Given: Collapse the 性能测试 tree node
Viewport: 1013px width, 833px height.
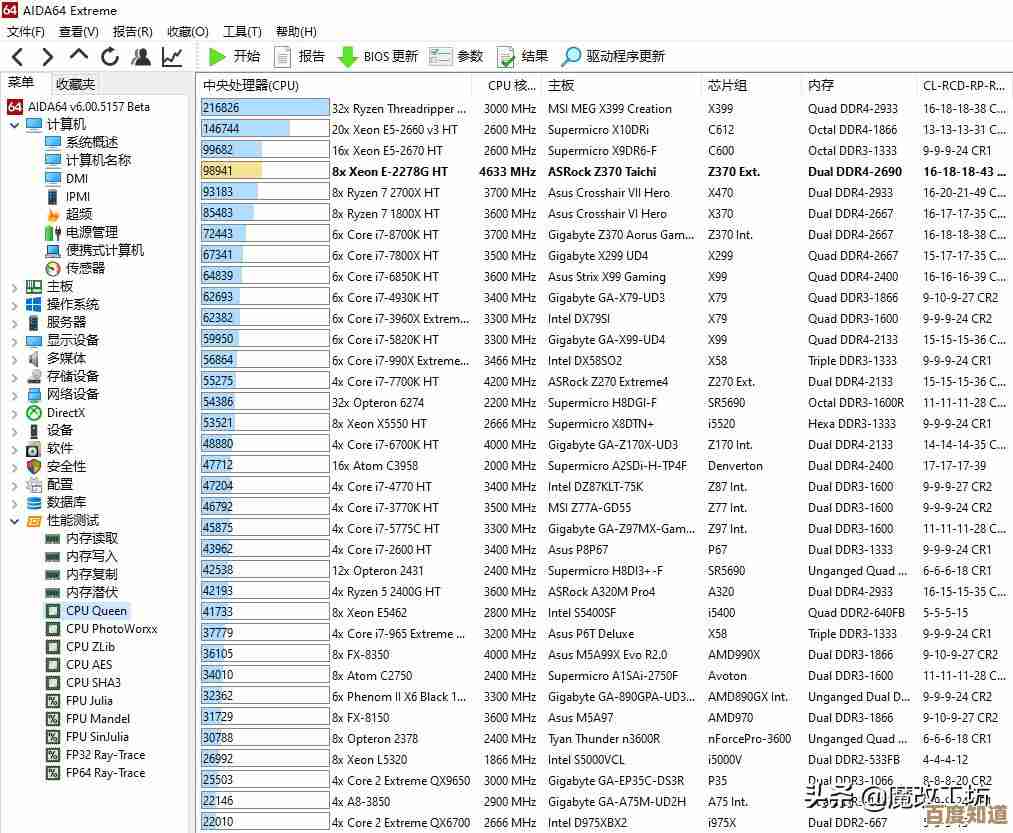Looking at the screenshot, I should pos(14,521).
